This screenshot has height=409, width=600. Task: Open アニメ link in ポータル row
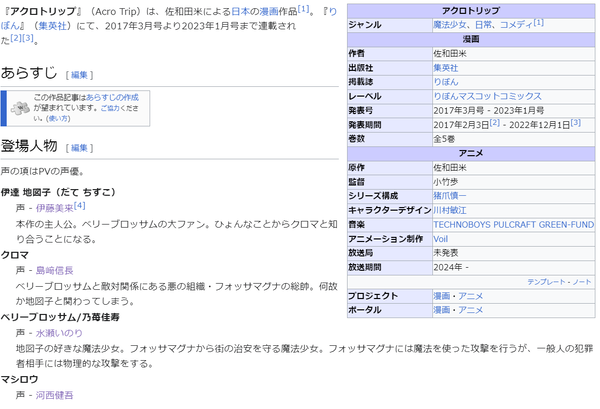pos(470,310)
